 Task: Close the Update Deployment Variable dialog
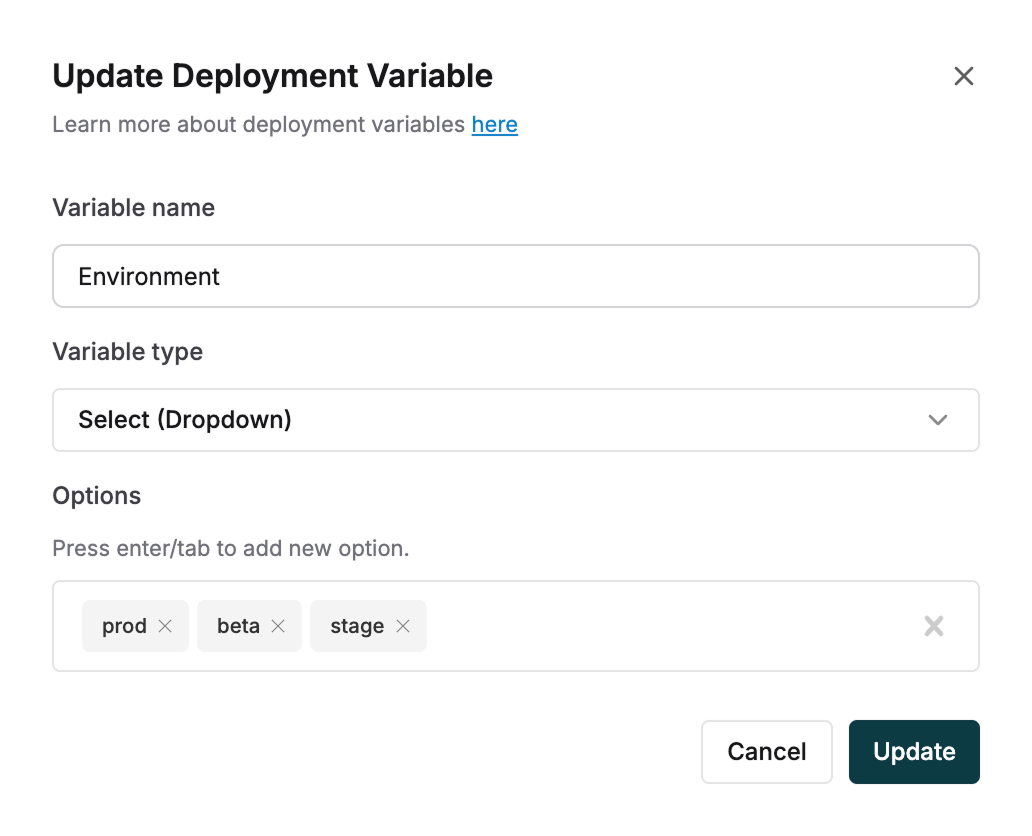[x=963, y=76]
